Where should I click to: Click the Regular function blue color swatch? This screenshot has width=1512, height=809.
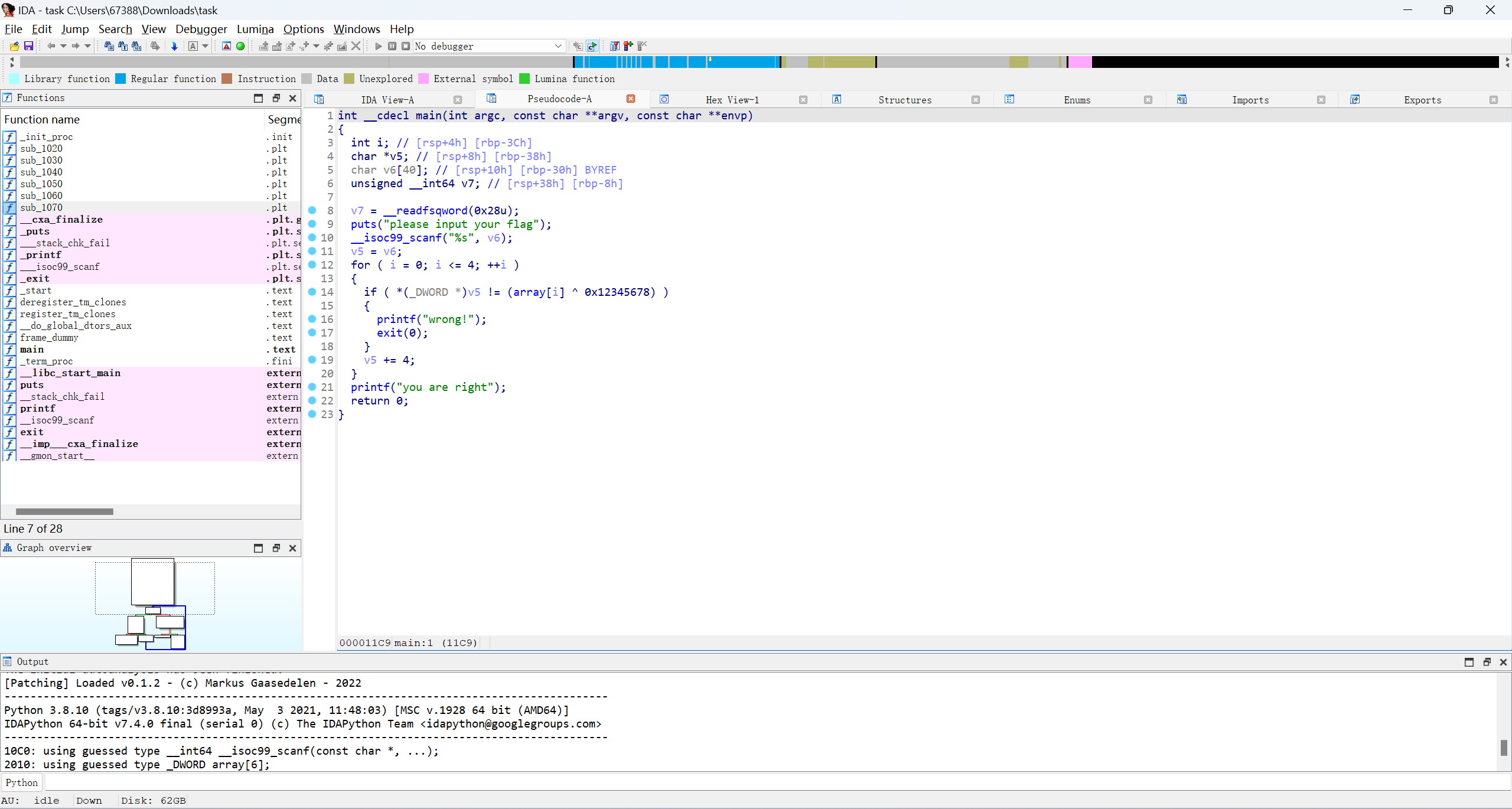click(x=120, y=79)
